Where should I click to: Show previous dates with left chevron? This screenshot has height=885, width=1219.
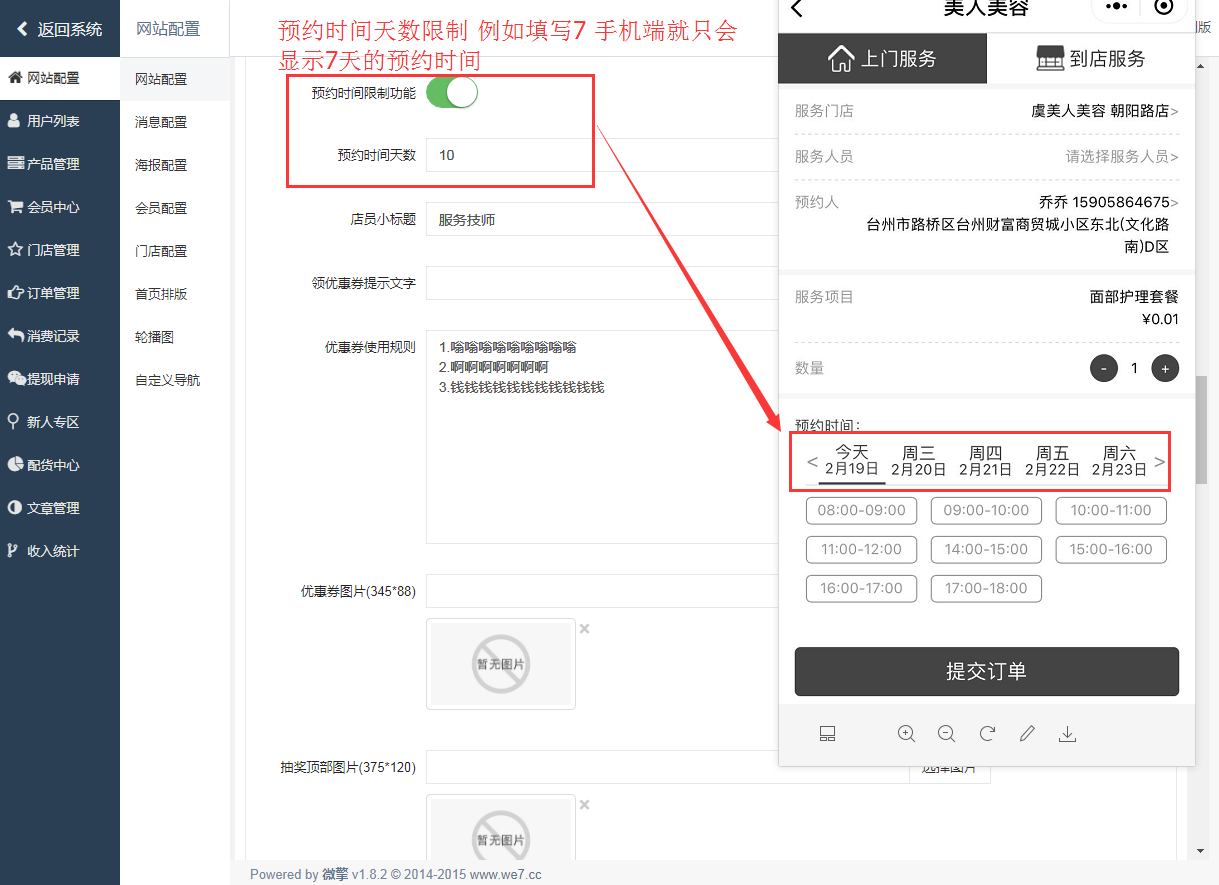[x=812, y=462]
